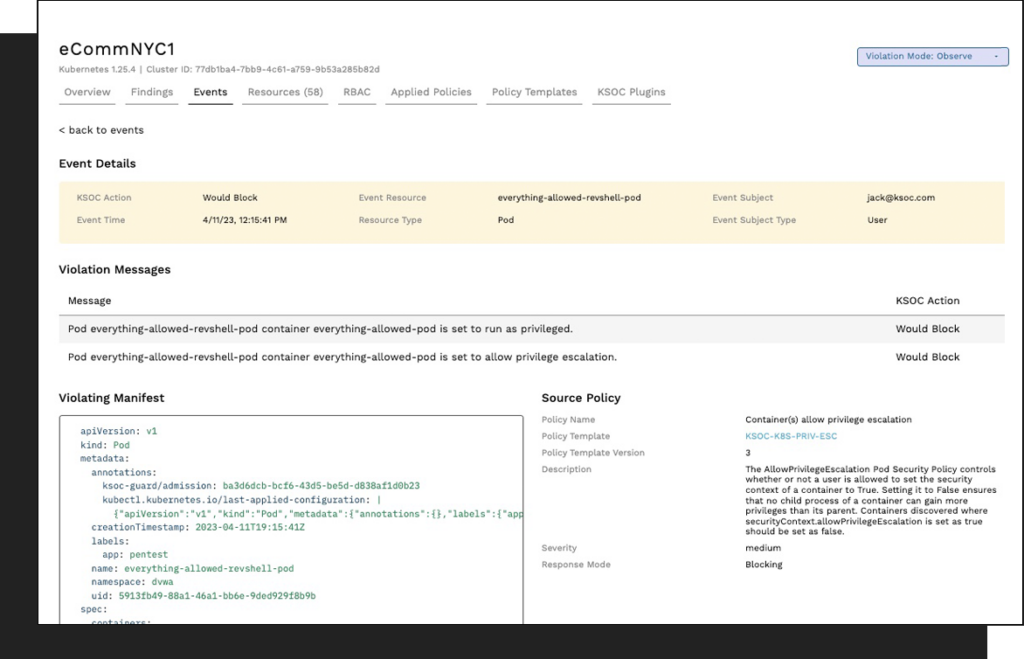Switch to Applied Policies tab
The width and height of the screenshot is (1024, 659).
431,92
